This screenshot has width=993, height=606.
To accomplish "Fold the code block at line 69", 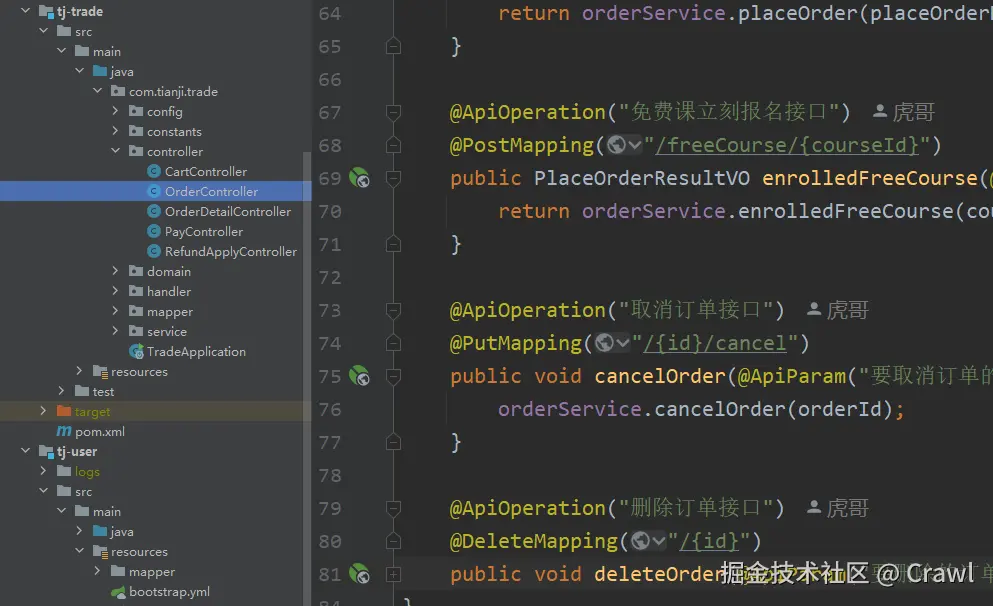I will pos(393,178).
